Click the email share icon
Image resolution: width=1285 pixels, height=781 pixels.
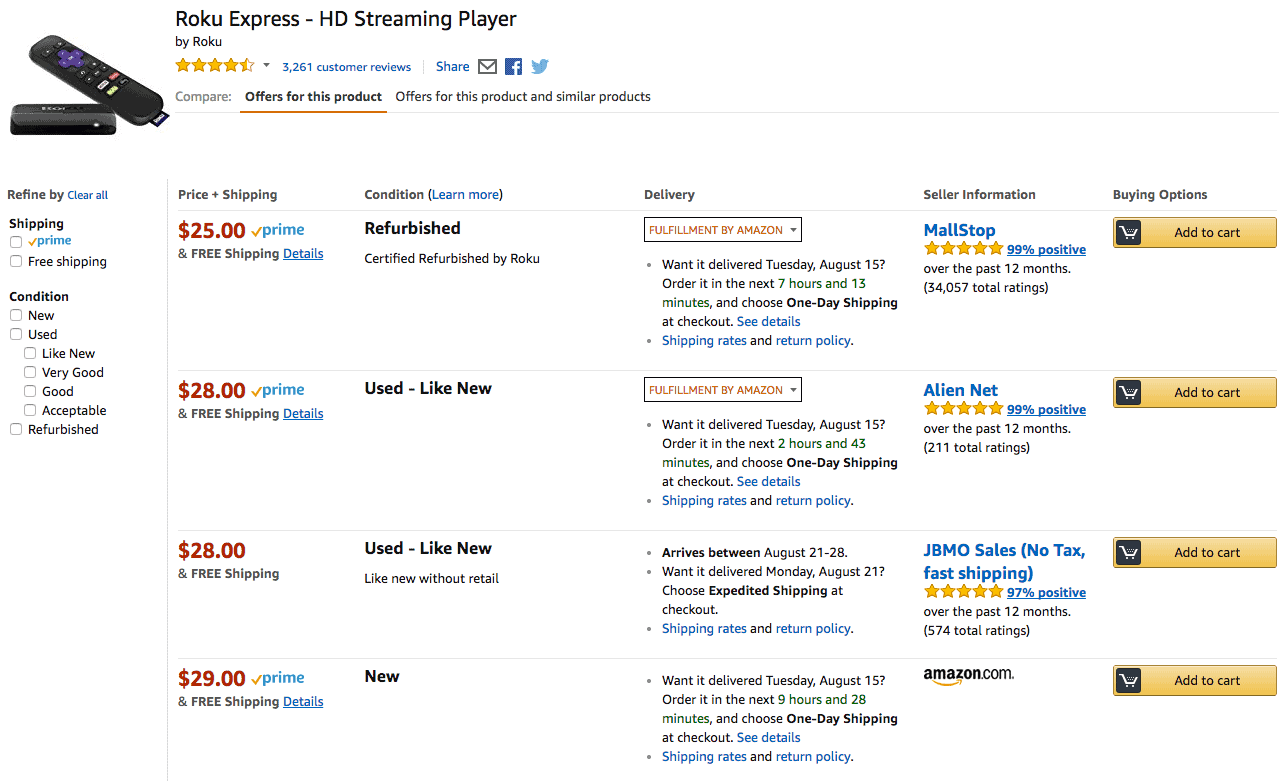click(487, 66)
